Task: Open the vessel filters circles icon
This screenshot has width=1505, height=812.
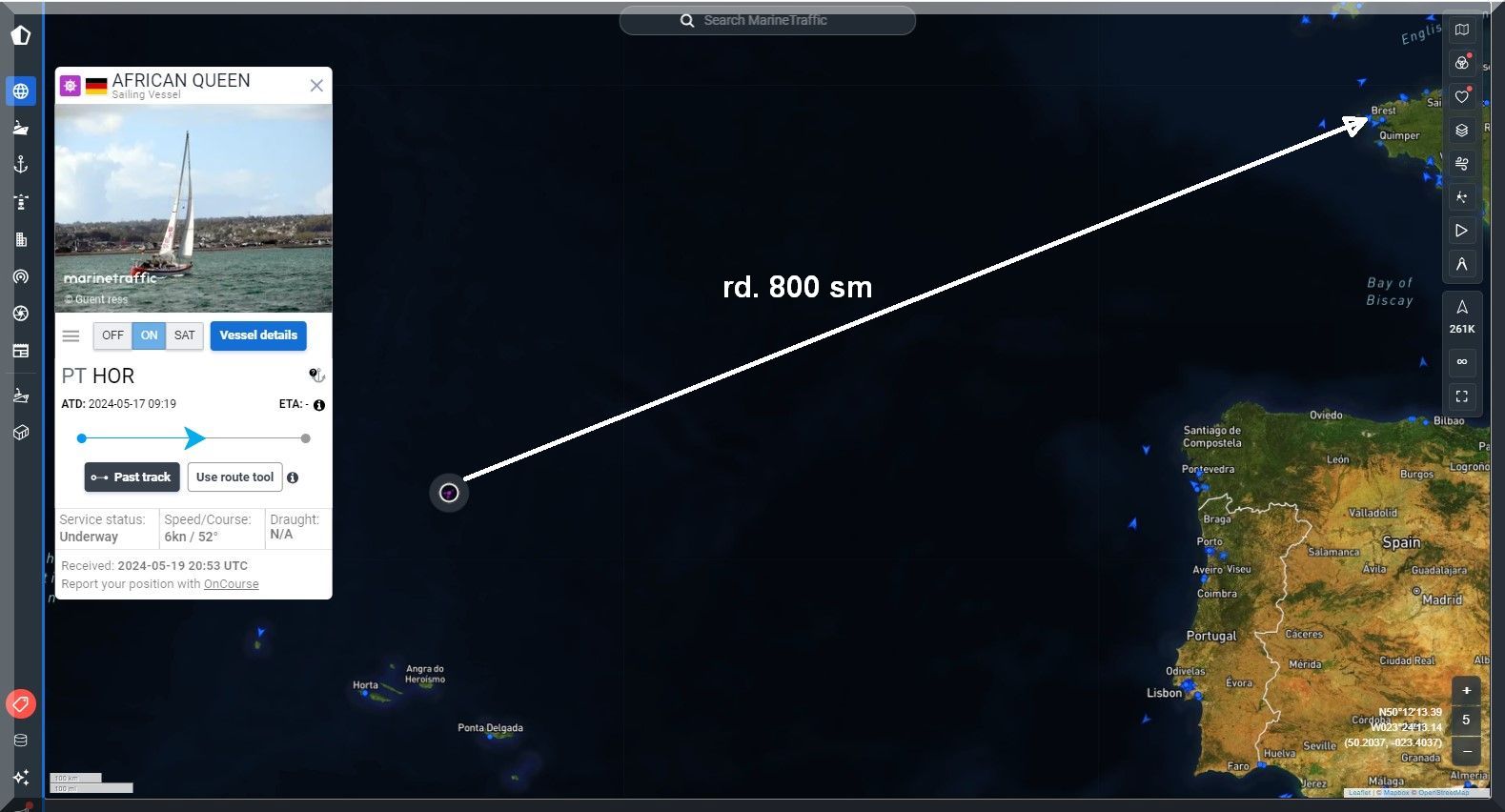Action: pos(1461,63)
